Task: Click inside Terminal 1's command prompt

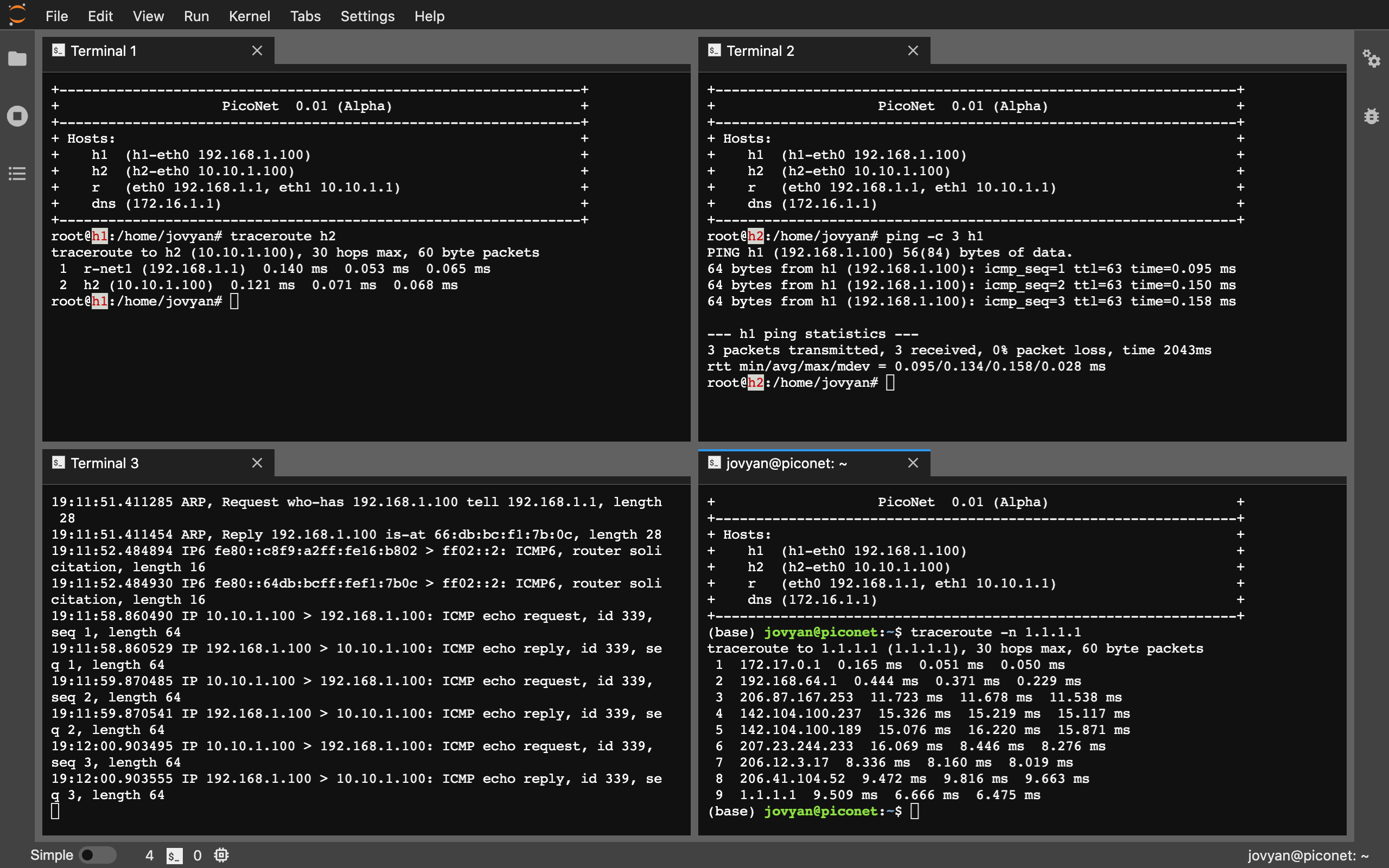Action: pyautogui.click(x=234, y=300)
